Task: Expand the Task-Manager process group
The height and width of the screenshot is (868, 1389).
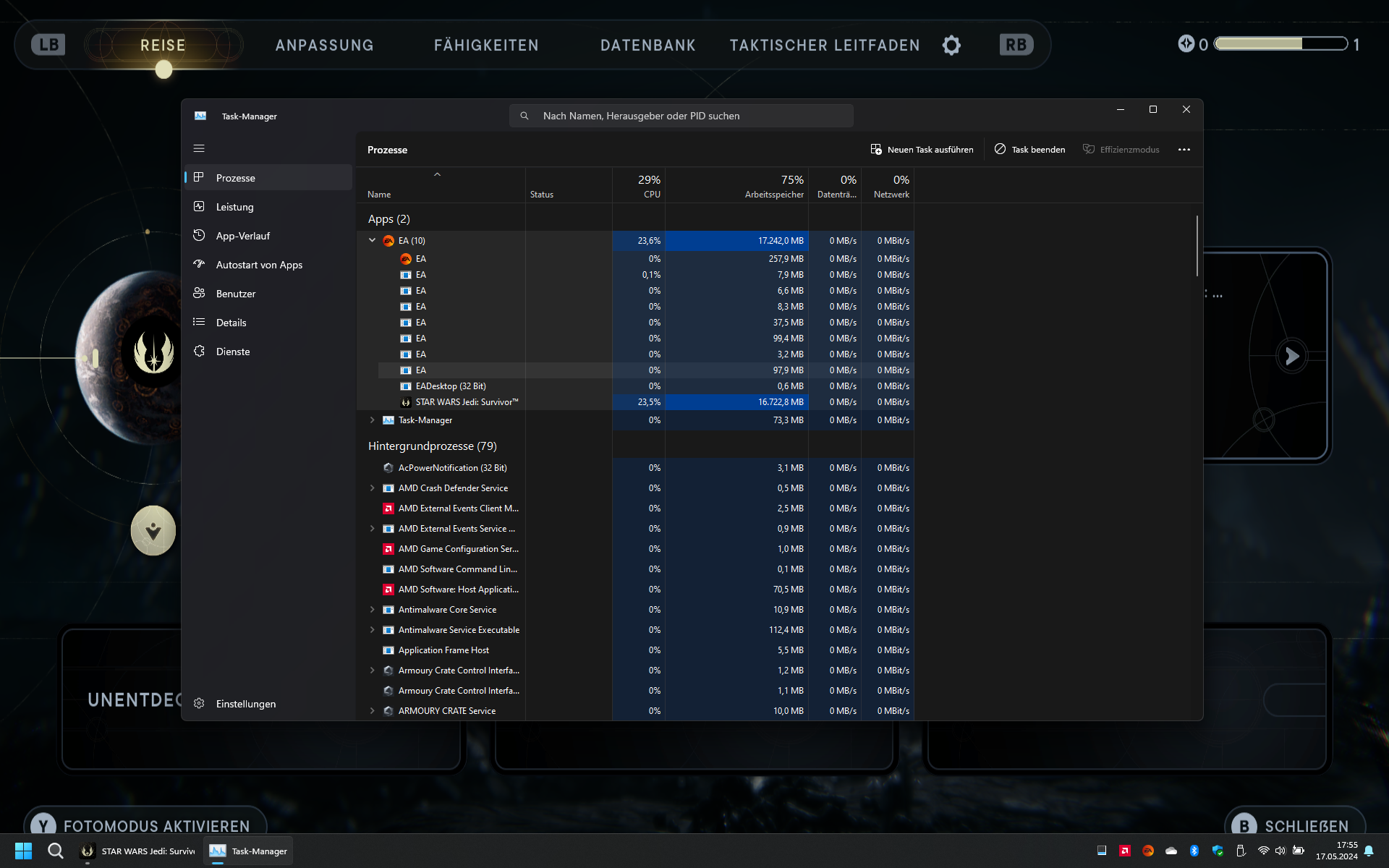Action: [373, 420]
